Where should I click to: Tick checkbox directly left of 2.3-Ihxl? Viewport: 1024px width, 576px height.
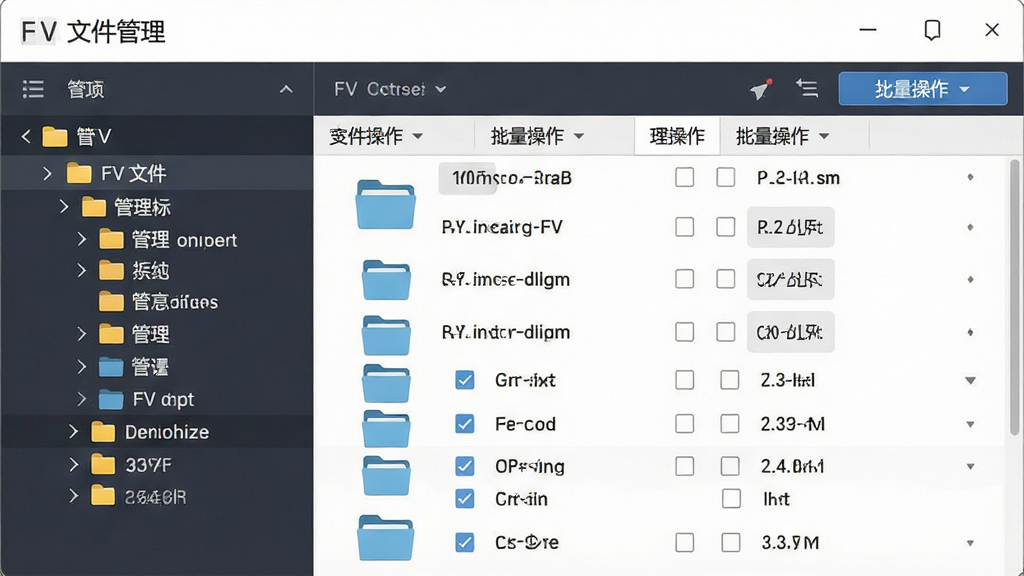pos(729,379)
